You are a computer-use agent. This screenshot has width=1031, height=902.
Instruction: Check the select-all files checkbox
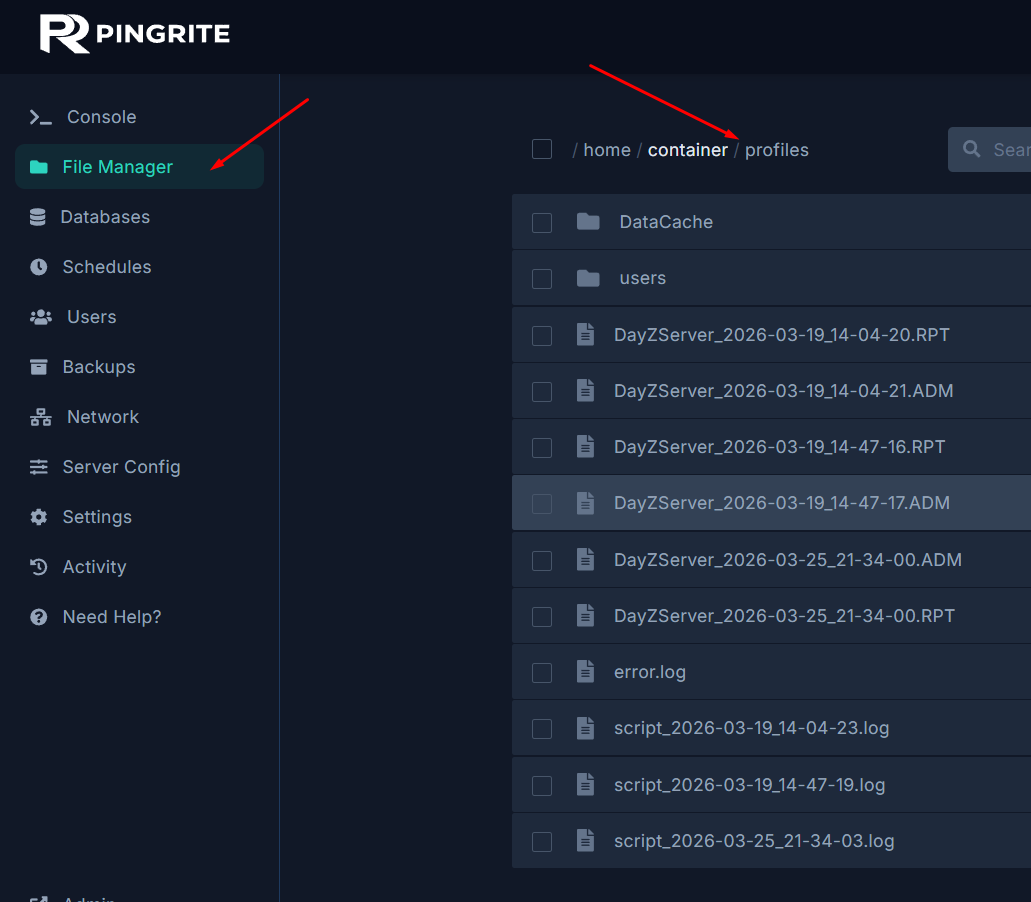tap(541, 148)
